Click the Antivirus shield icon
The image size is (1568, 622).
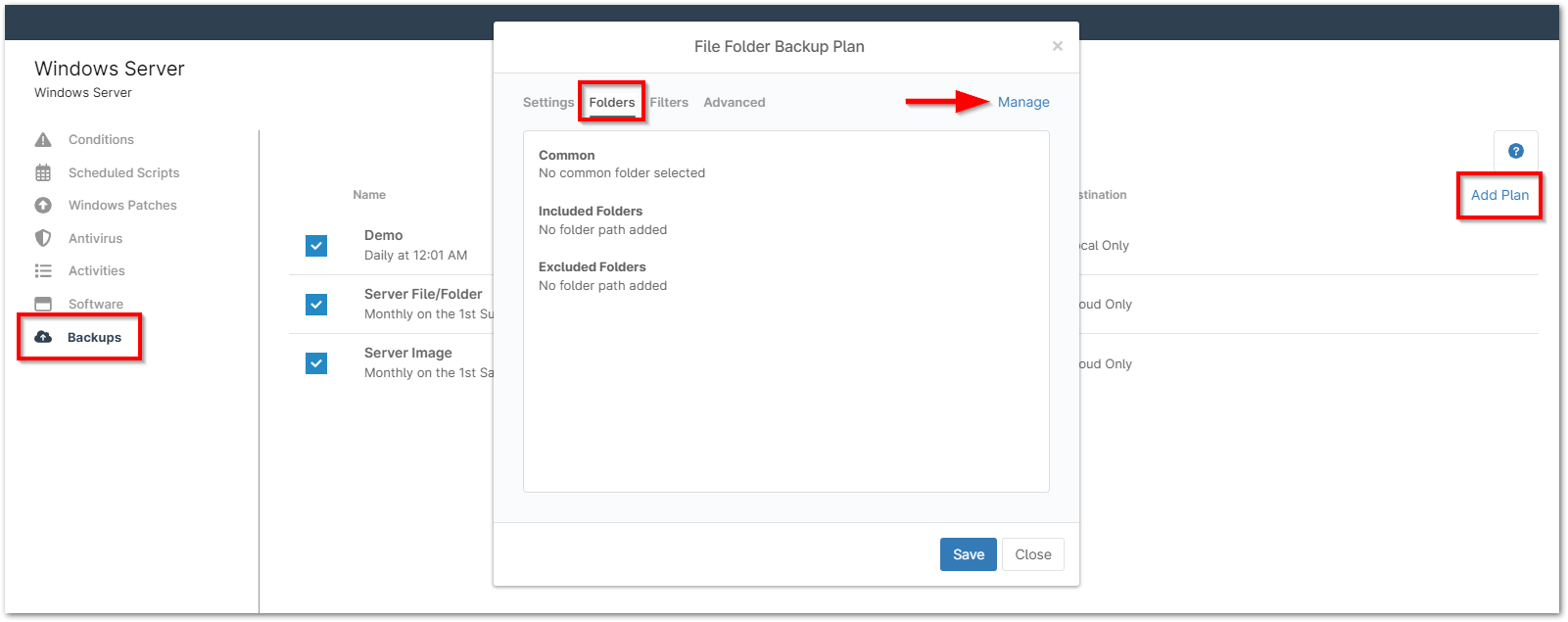pyautogui.click(x=43, y=238)
